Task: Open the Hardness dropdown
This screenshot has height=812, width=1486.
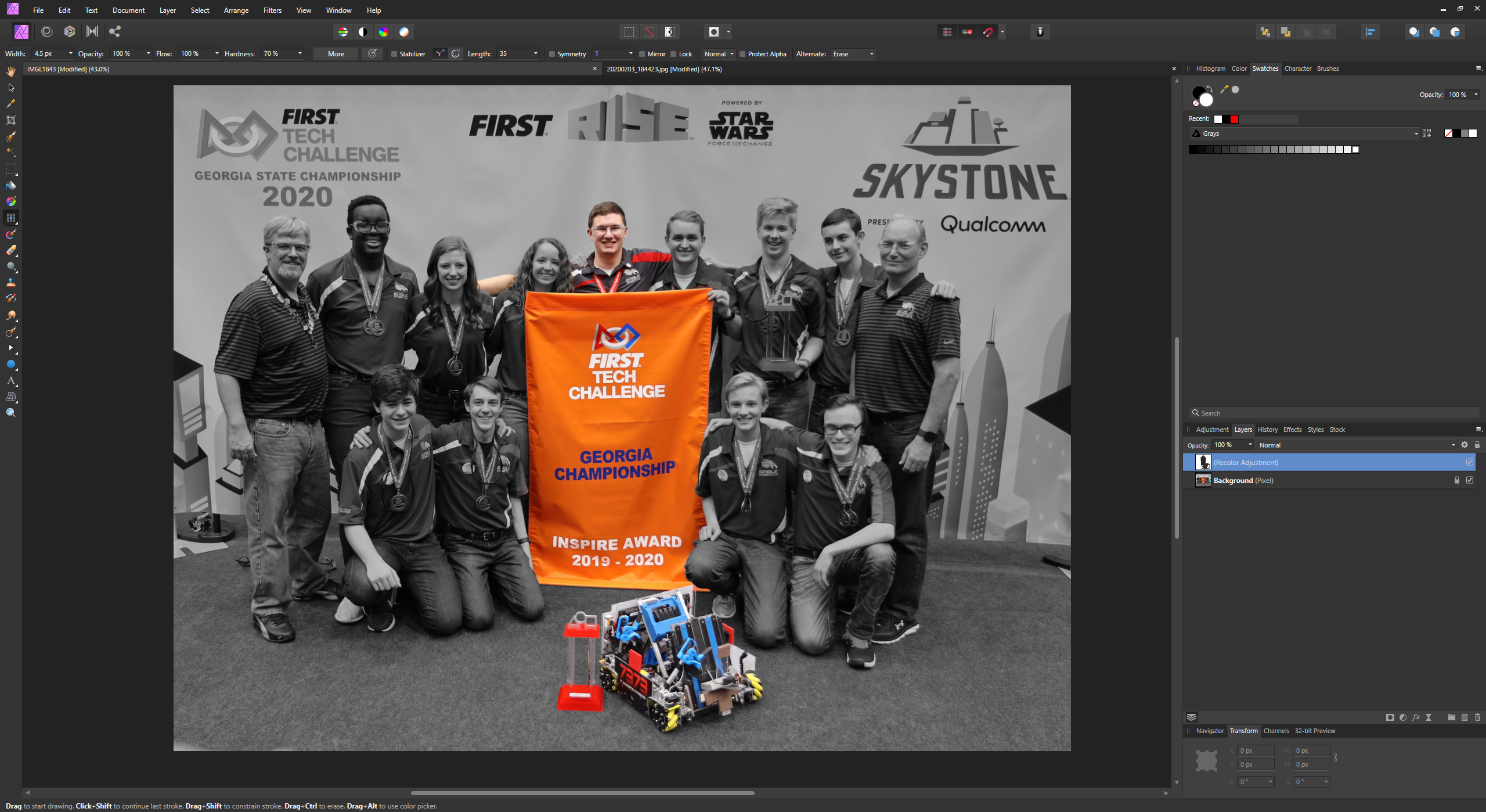Action: point(300,53)
